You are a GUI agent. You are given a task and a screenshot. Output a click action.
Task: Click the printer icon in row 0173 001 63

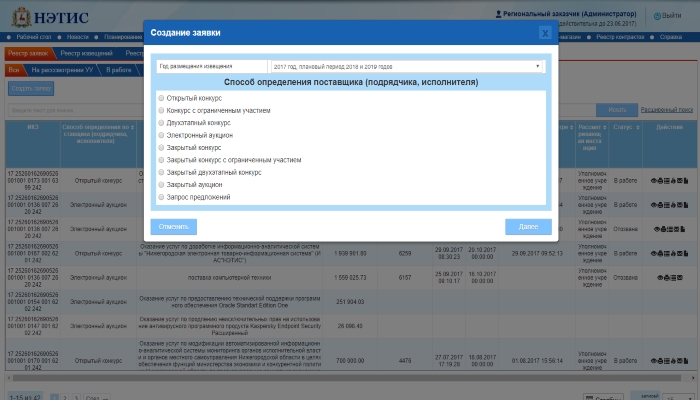click(x=660, y=181)
